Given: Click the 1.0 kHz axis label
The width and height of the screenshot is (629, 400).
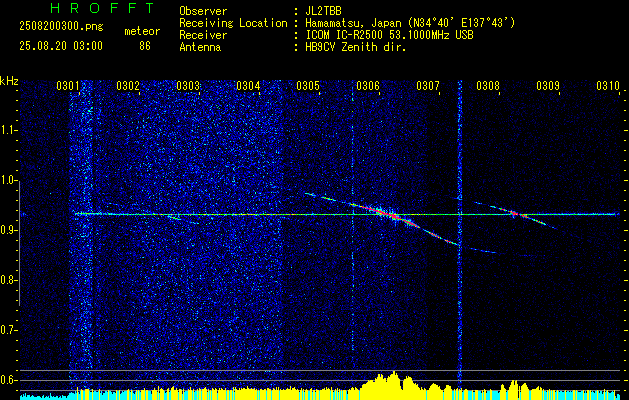Looking at the screenshot, I should pos(8,180).
